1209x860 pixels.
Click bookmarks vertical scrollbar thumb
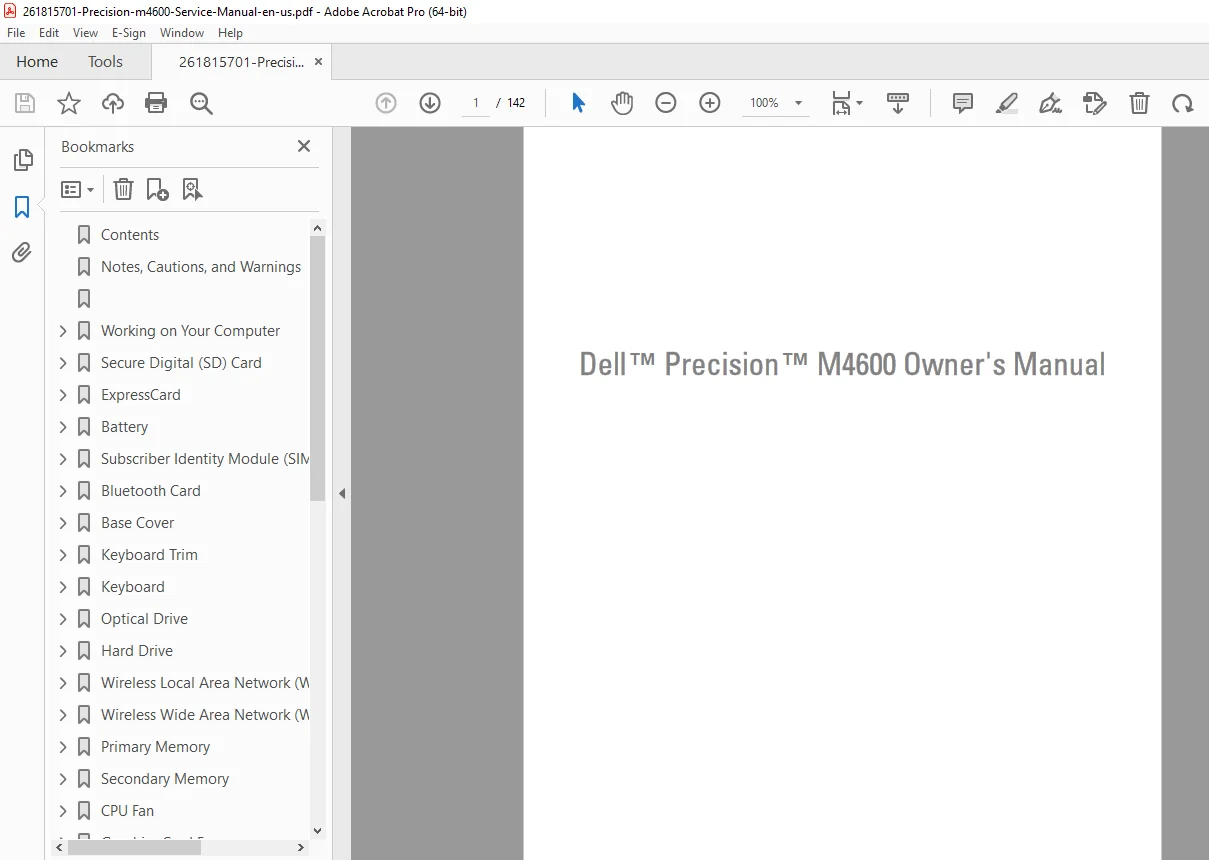click(318, 368)
